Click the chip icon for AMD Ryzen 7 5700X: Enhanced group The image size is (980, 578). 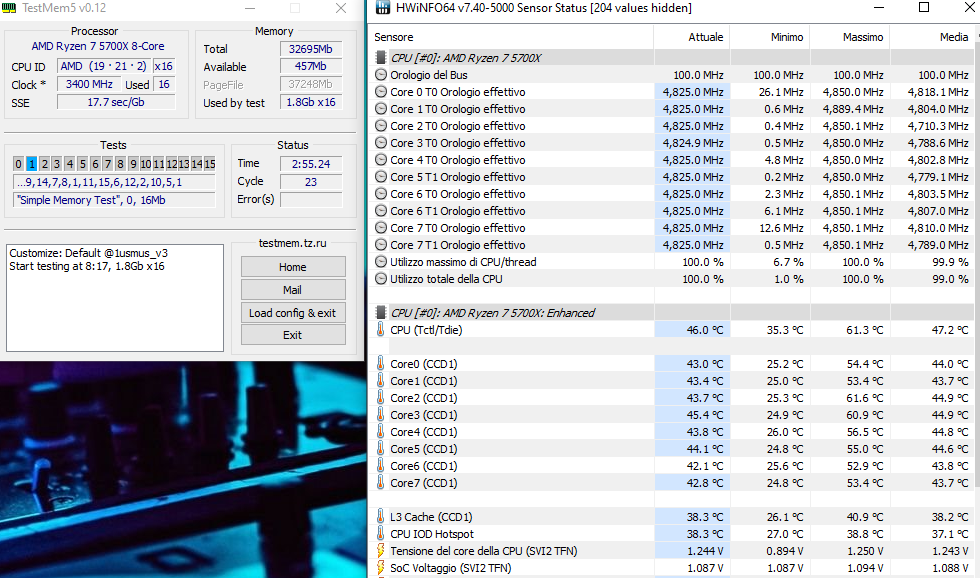point(381,312)
